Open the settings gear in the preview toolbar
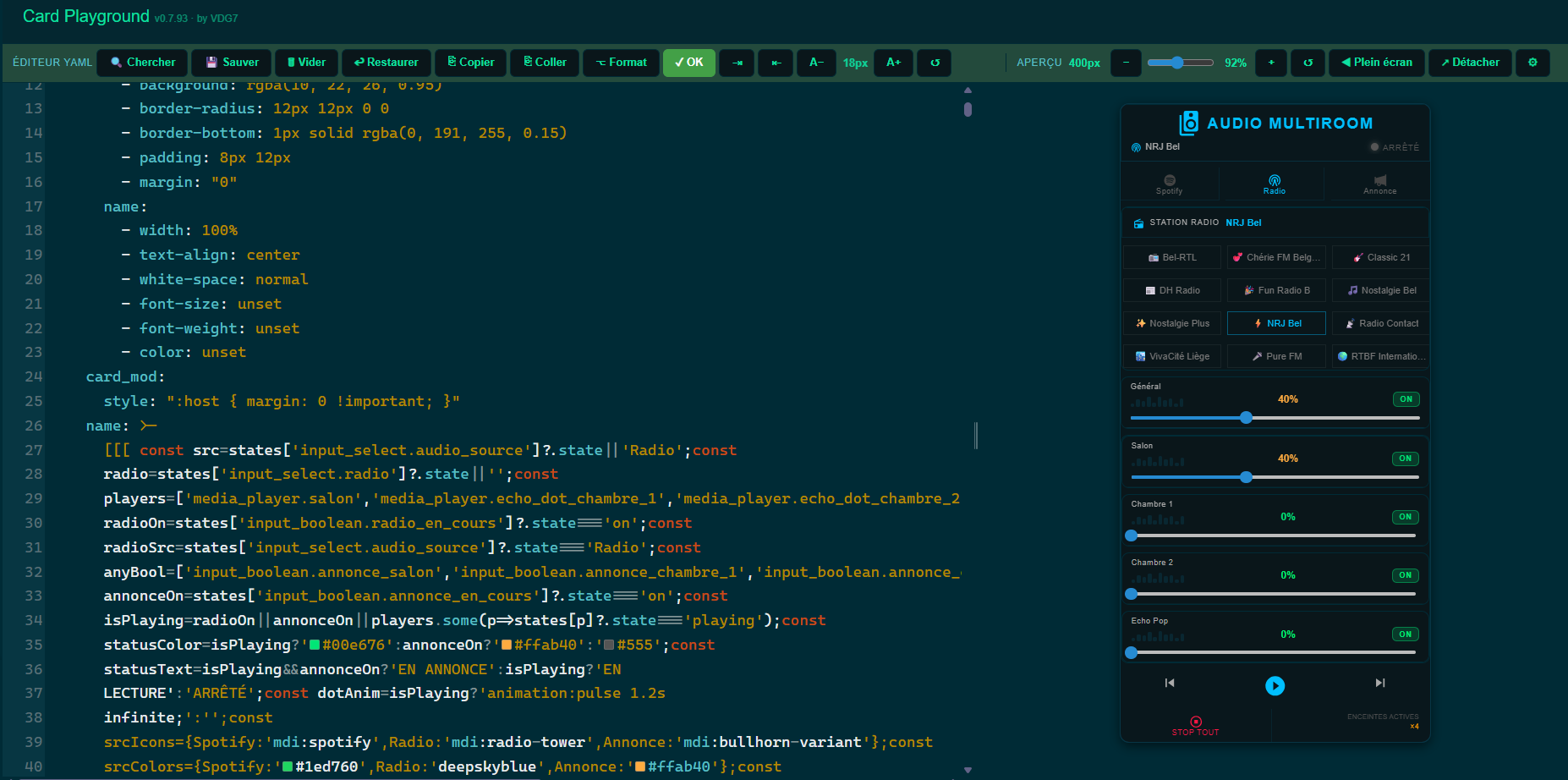The height and width of the screenshot is (780, 1568). tap(1532, 63)
